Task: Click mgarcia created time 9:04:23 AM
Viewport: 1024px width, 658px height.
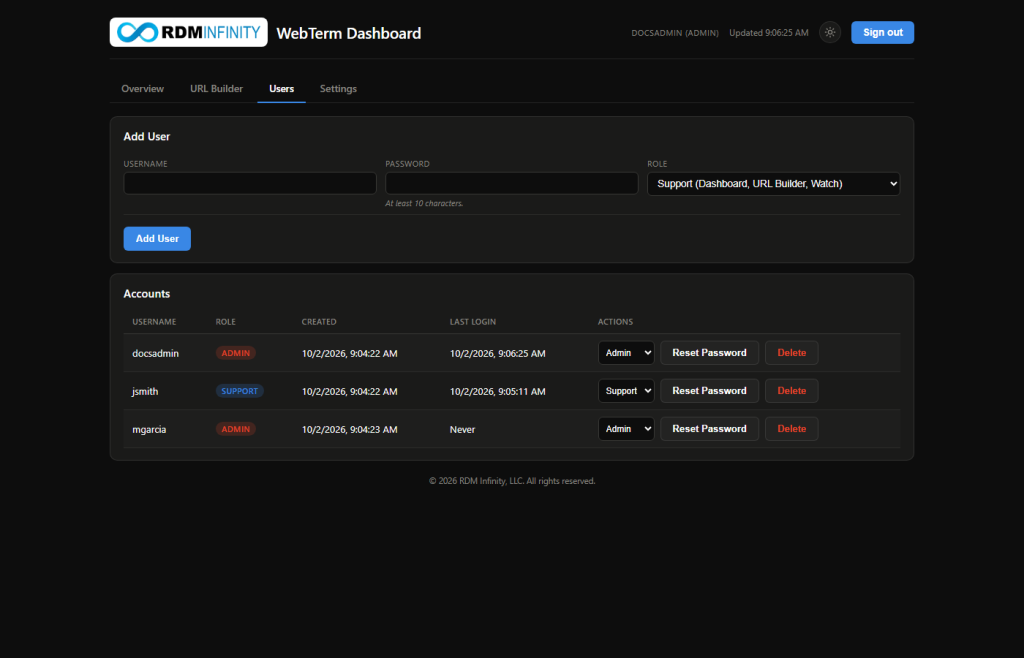Action: click(349, 429)
